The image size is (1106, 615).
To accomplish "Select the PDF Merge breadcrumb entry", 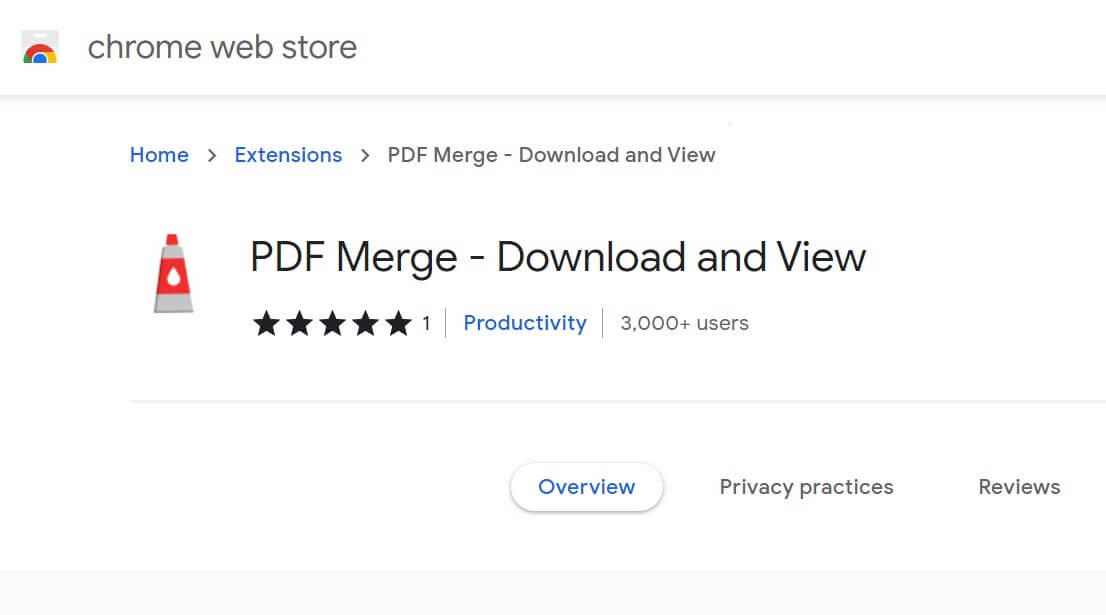I will [551, 155].
